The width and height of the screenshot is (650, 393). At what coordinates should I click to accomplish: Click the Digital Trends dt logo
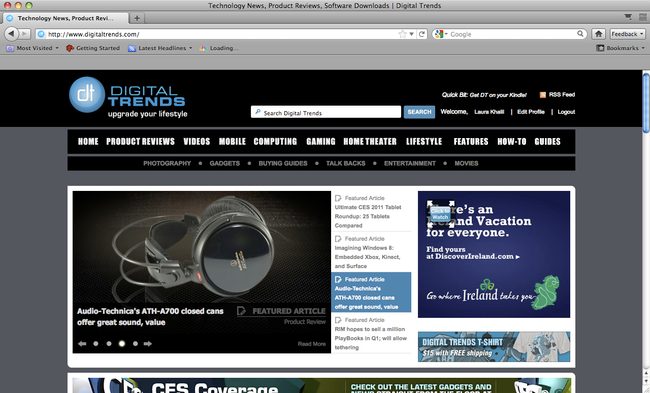click(x=87, y=95)
